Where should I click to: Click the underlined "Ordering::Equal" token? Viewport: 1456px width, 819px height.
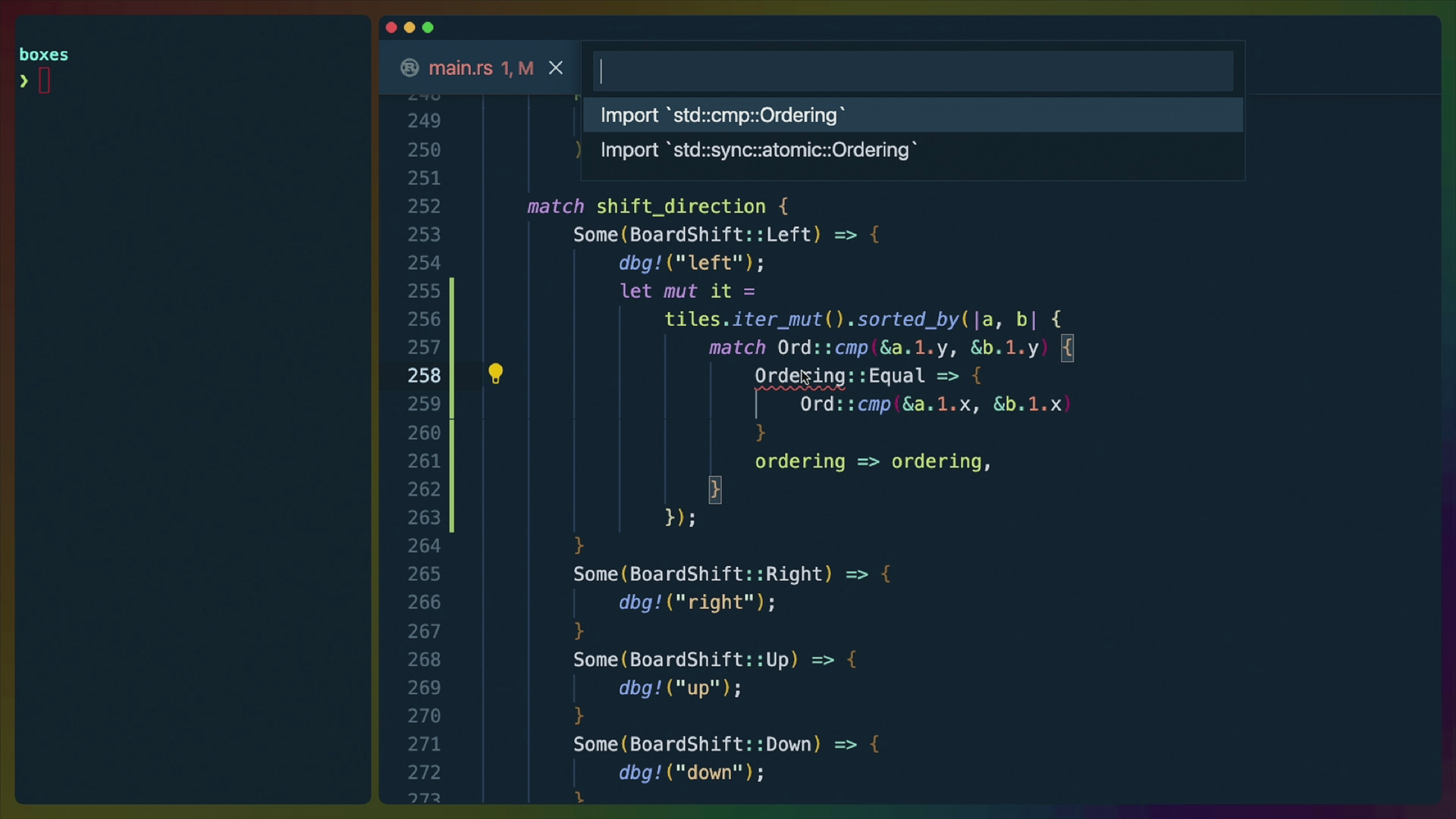838,375
